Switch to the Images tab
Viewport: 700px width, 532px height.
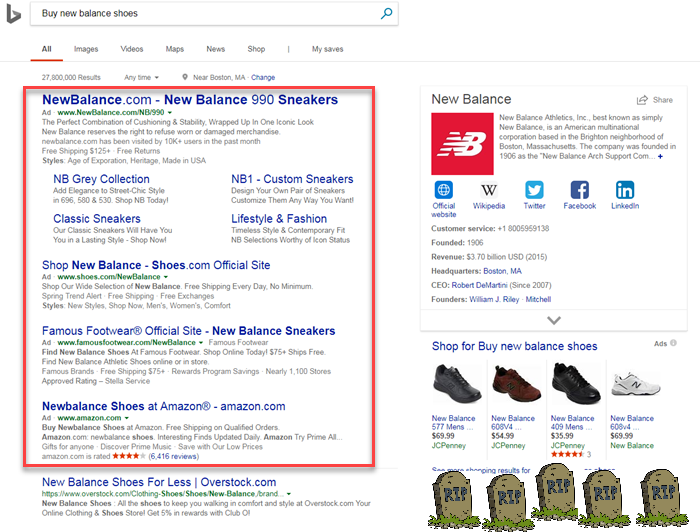coord(86,49)
